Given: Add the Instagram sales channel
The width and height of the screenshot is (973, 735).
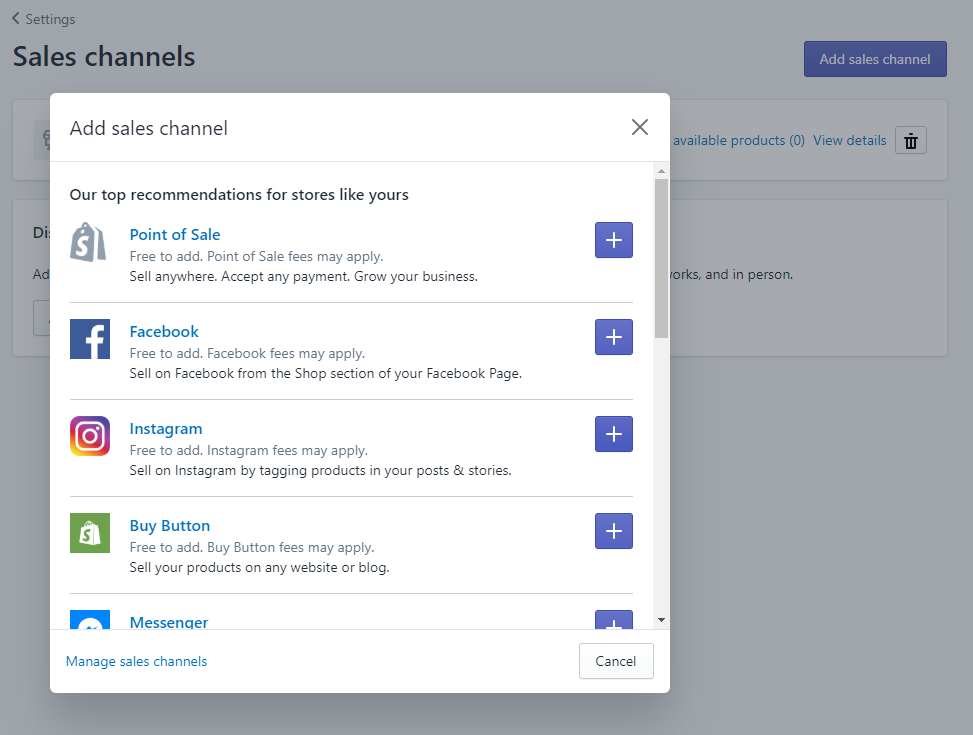Looking at the screenshot, I should (614, 434).
